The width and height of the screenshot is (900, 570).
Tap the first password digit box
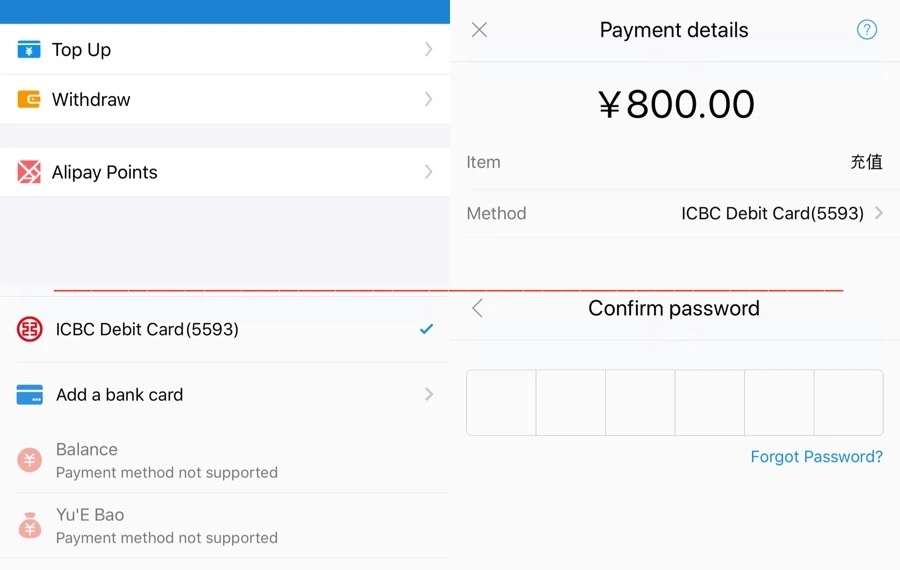(x=501, y=403)
